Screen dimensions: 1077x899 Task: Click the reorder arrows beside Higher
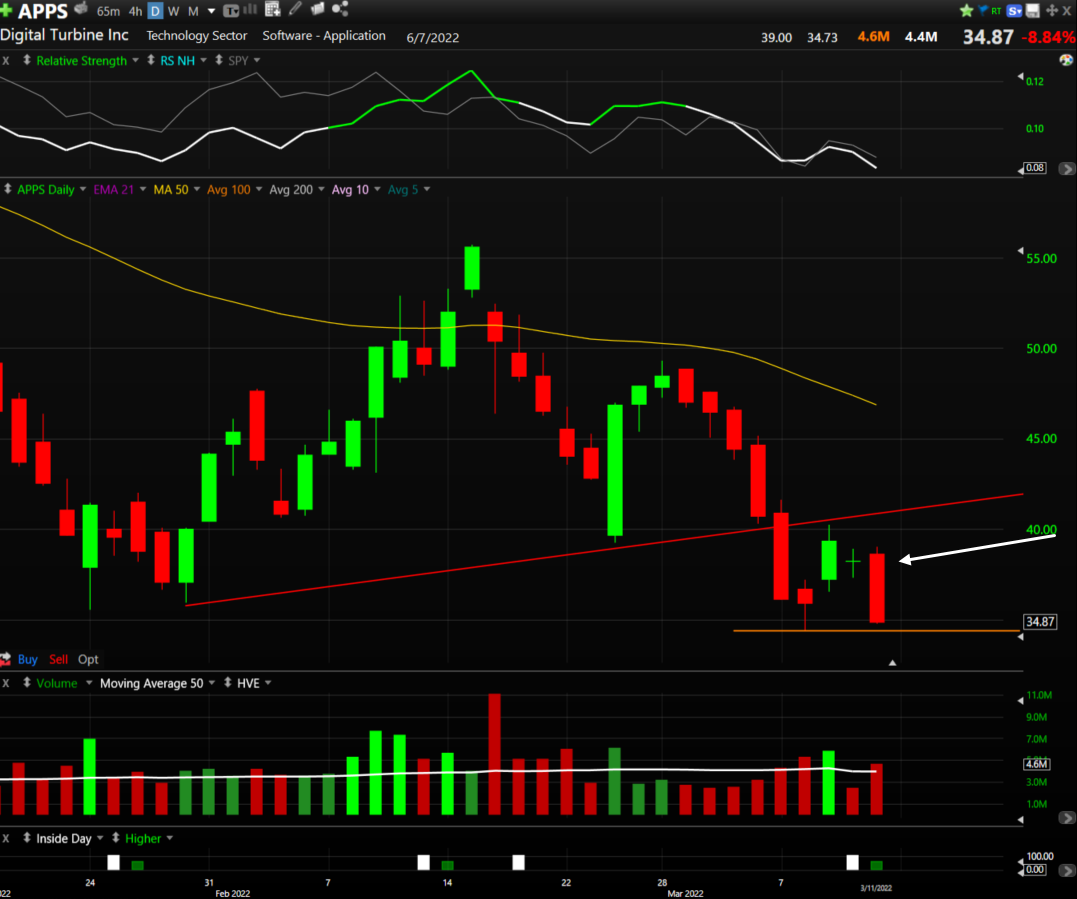pyautogui.click(x=115, y=837)
